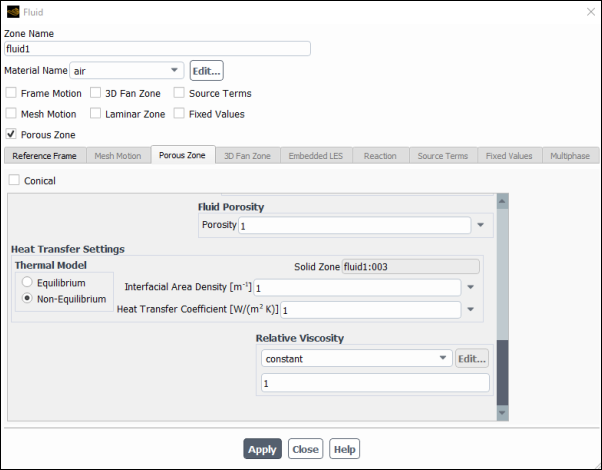
Task: Enable the Laminar Zone checkbox
Action: (x=95, y=114)
